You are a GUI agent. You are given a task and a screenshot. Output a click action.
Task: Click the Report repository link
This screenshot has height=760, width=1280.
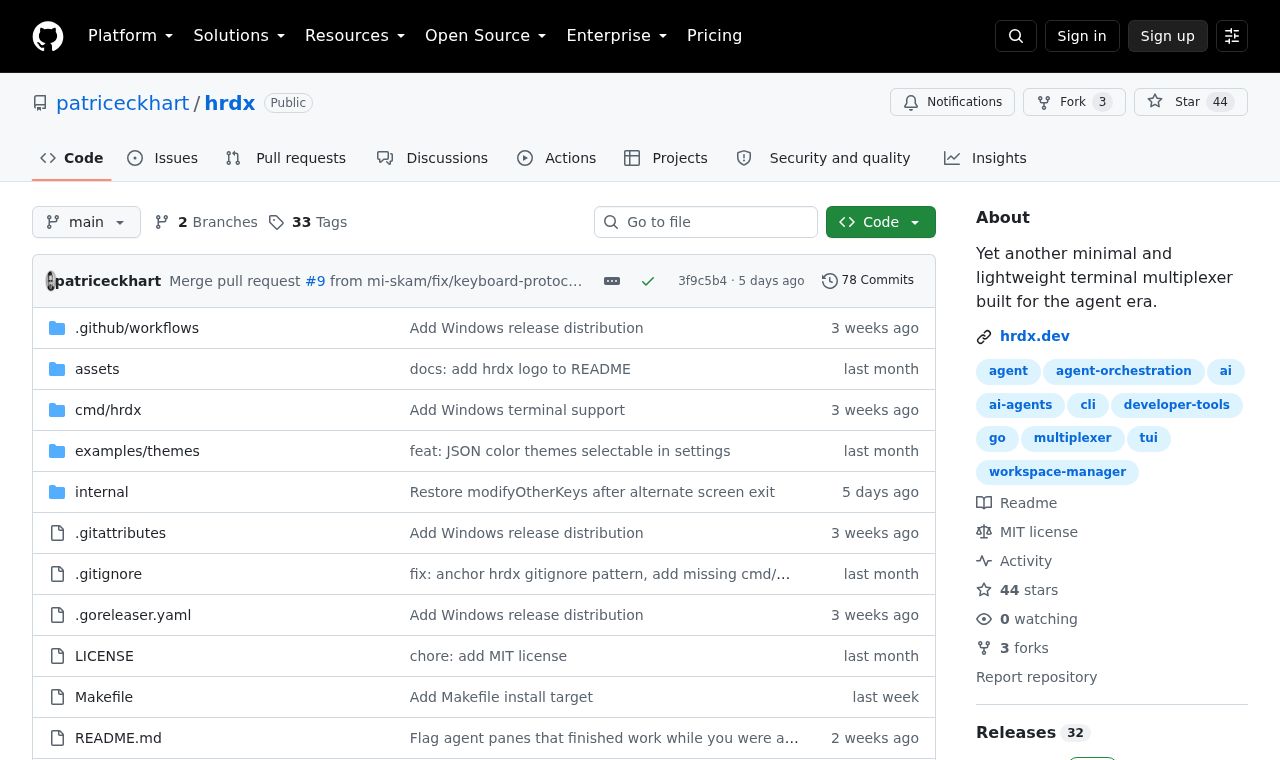click(1036, 677)
